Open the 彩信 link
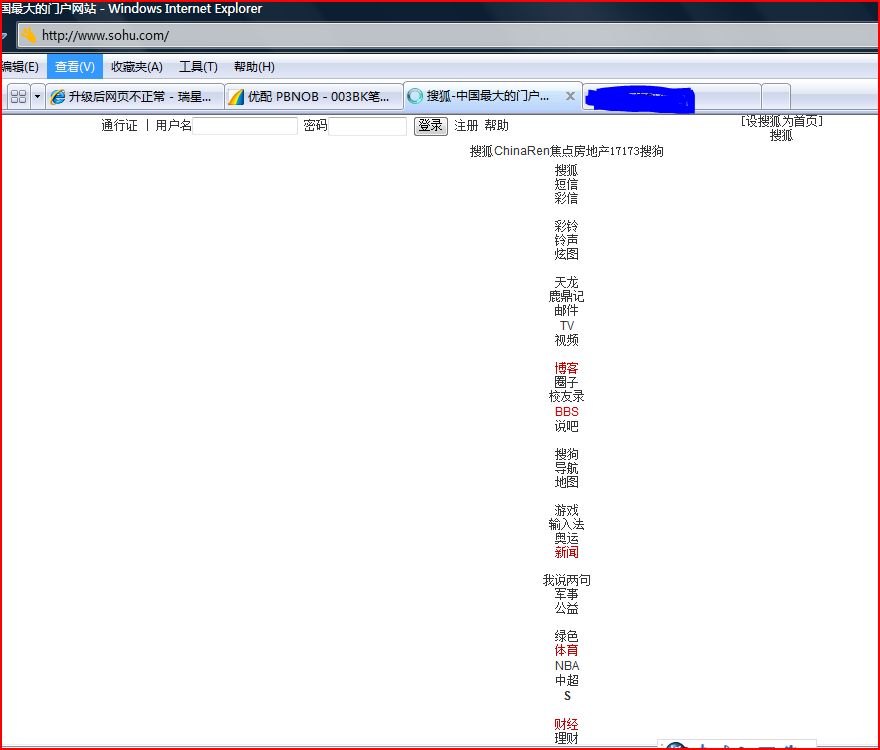Screen dimensions: 880x750 [x=566, y=198]
